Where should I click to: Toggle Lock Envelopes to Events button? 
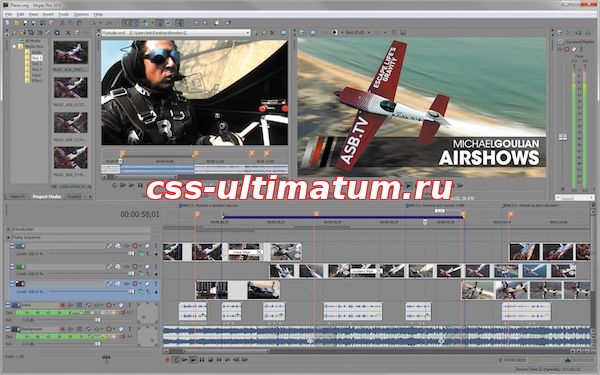[x=159, y=23]
